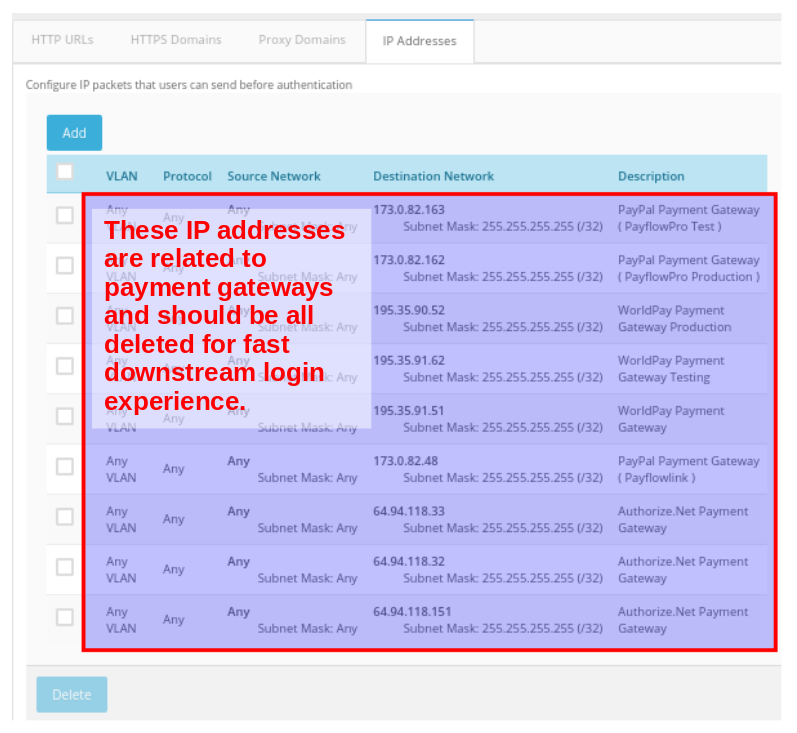Tick checkbox for 64.94.118.32 row
Viewport: 797px width, 733px height.
65,567
